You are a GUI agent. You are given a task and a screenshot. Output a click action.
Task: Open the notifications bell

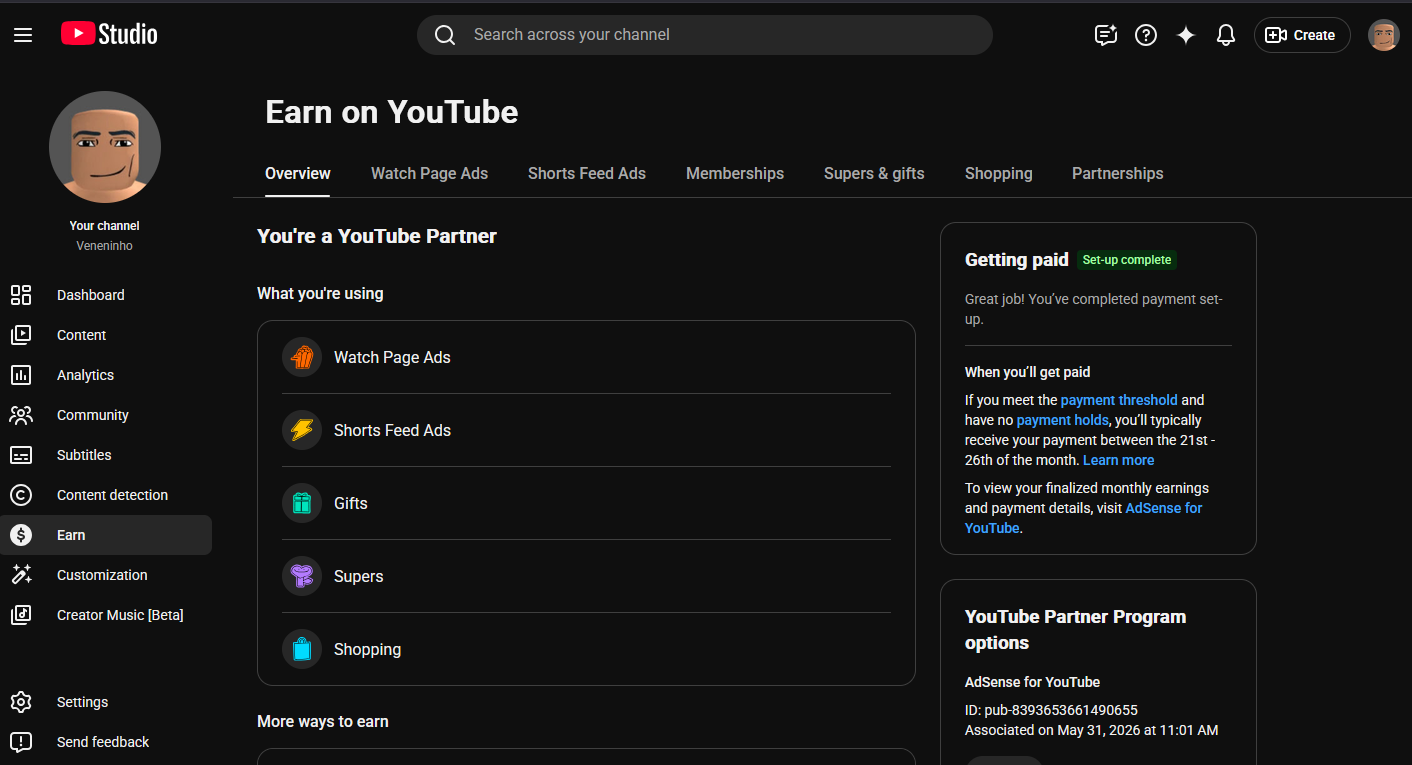click(1226, 35)
